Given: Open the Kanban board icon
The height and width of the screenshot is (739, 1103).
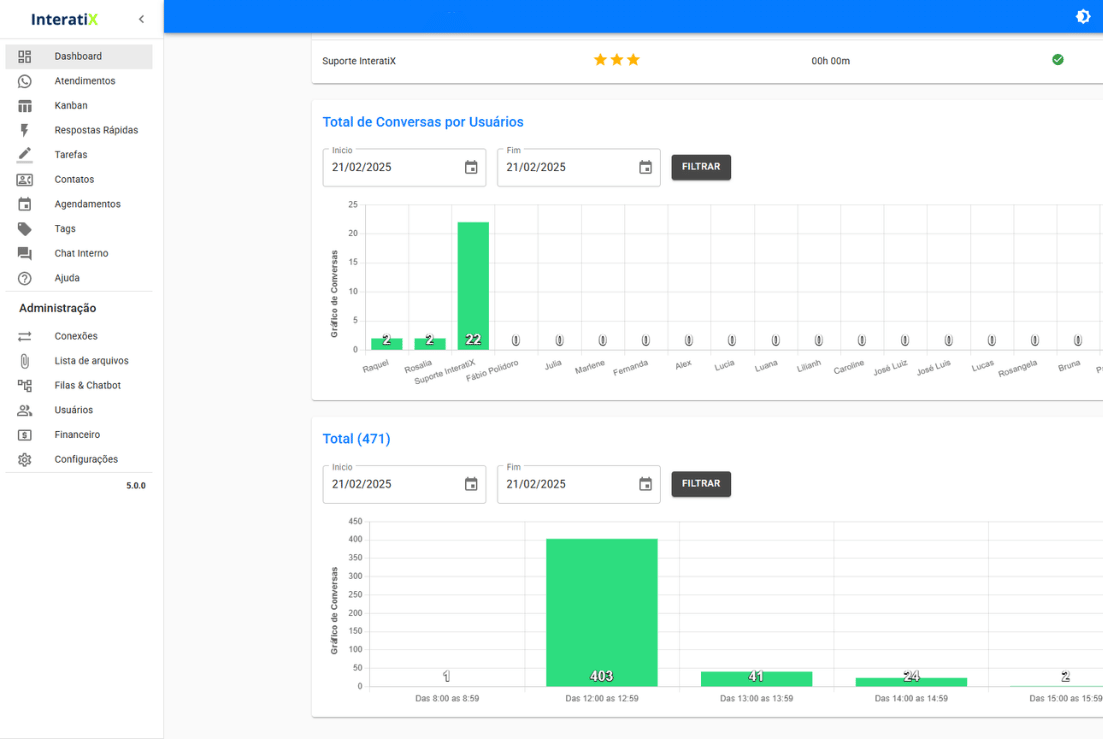Looking at the screenshot, I should pos(25,106).
